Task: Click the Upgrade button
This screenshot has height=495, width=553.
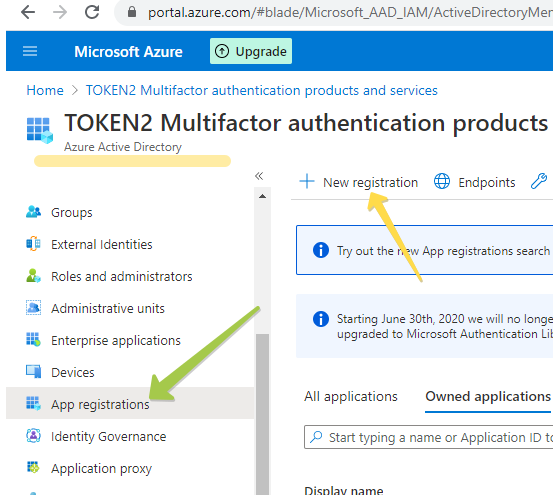Action: 251,51
